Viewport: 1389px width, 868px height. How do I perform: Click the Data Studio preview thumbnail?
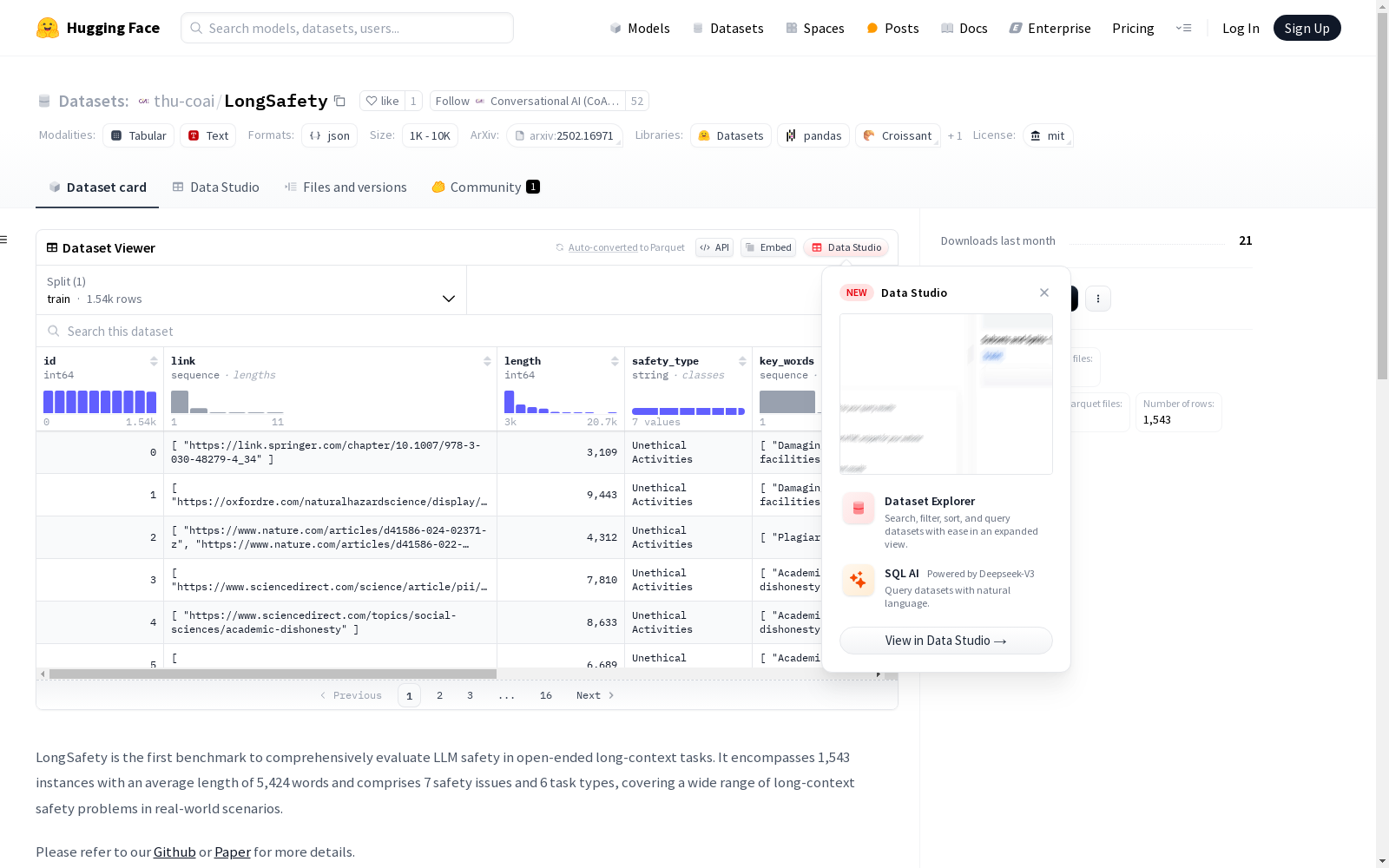point(946,394)
